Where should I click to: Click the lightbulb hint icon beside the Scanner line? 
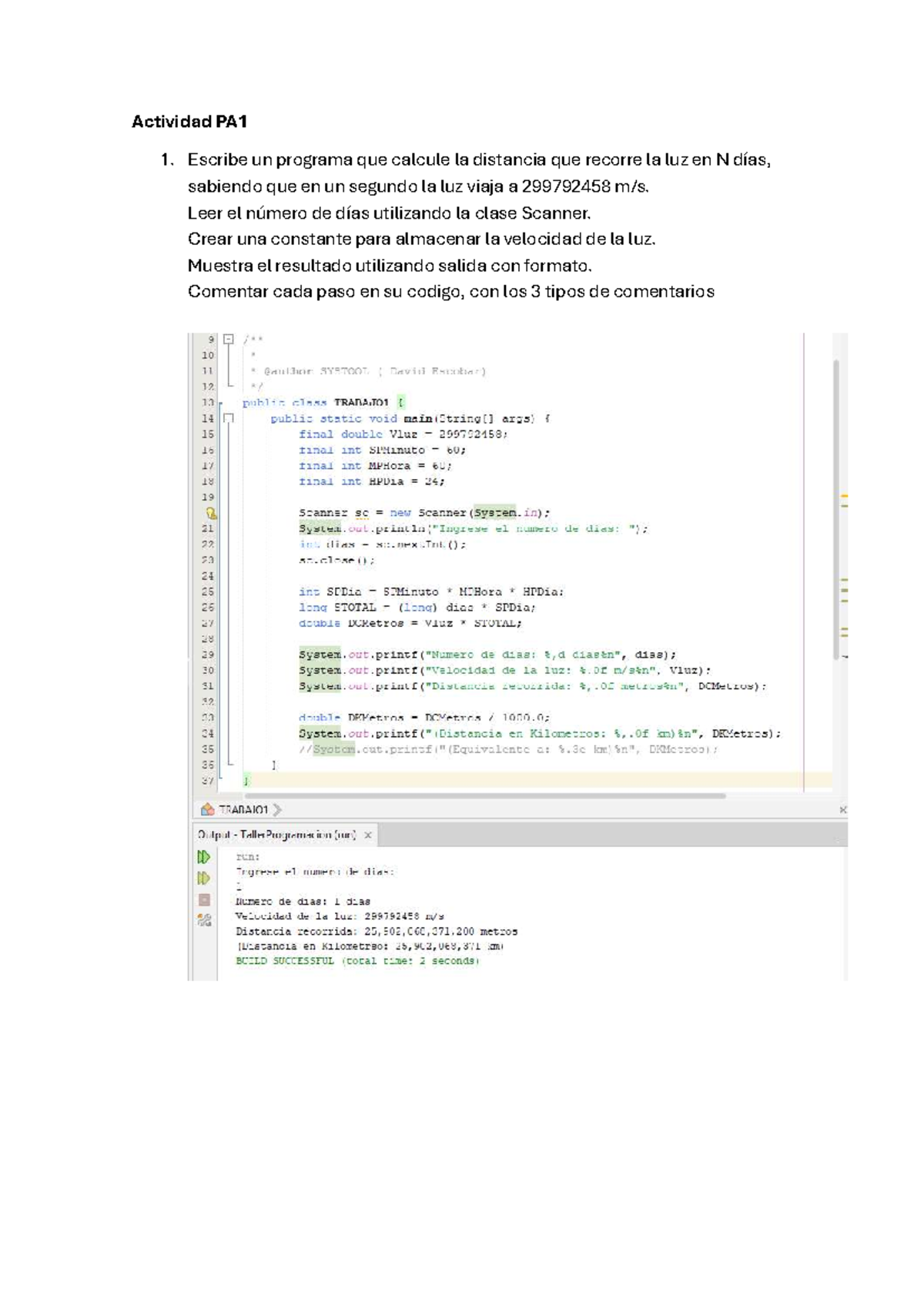(211, 513)
